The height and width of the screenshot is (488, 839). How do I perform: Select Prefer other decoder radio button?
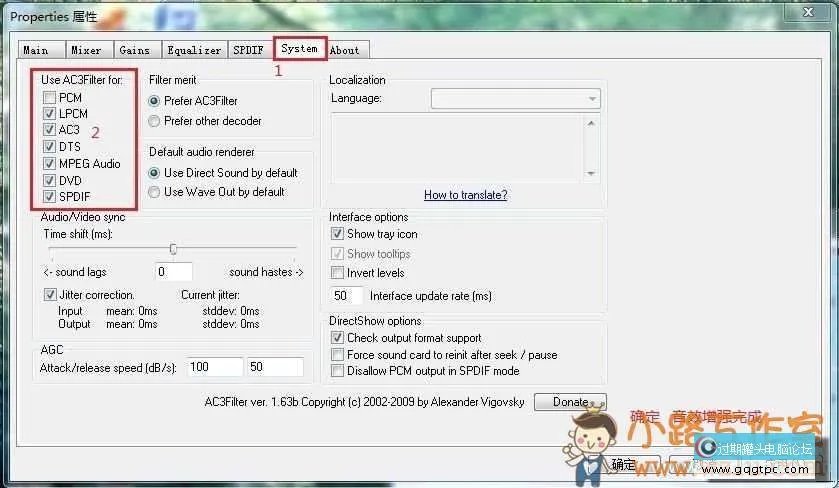coord(154,121)
